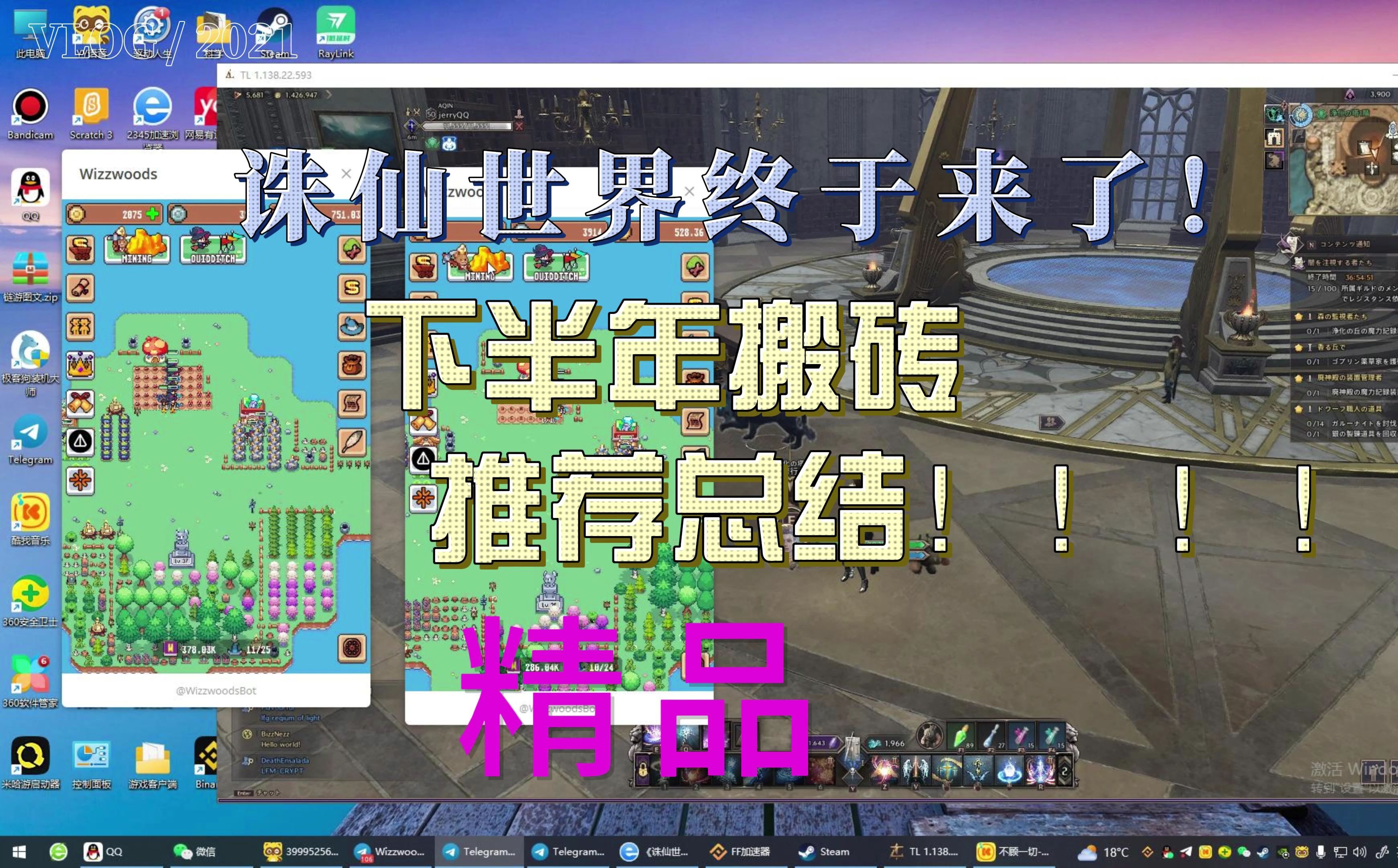Click the orange flower icon in left Wizzwoods window
Viewport: 1398px width, 868px height.
(80, 481)
